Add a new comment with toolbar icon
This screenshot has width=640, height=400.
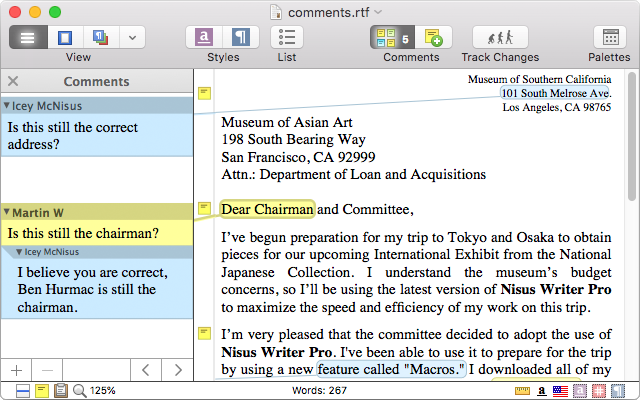[433, 38]
